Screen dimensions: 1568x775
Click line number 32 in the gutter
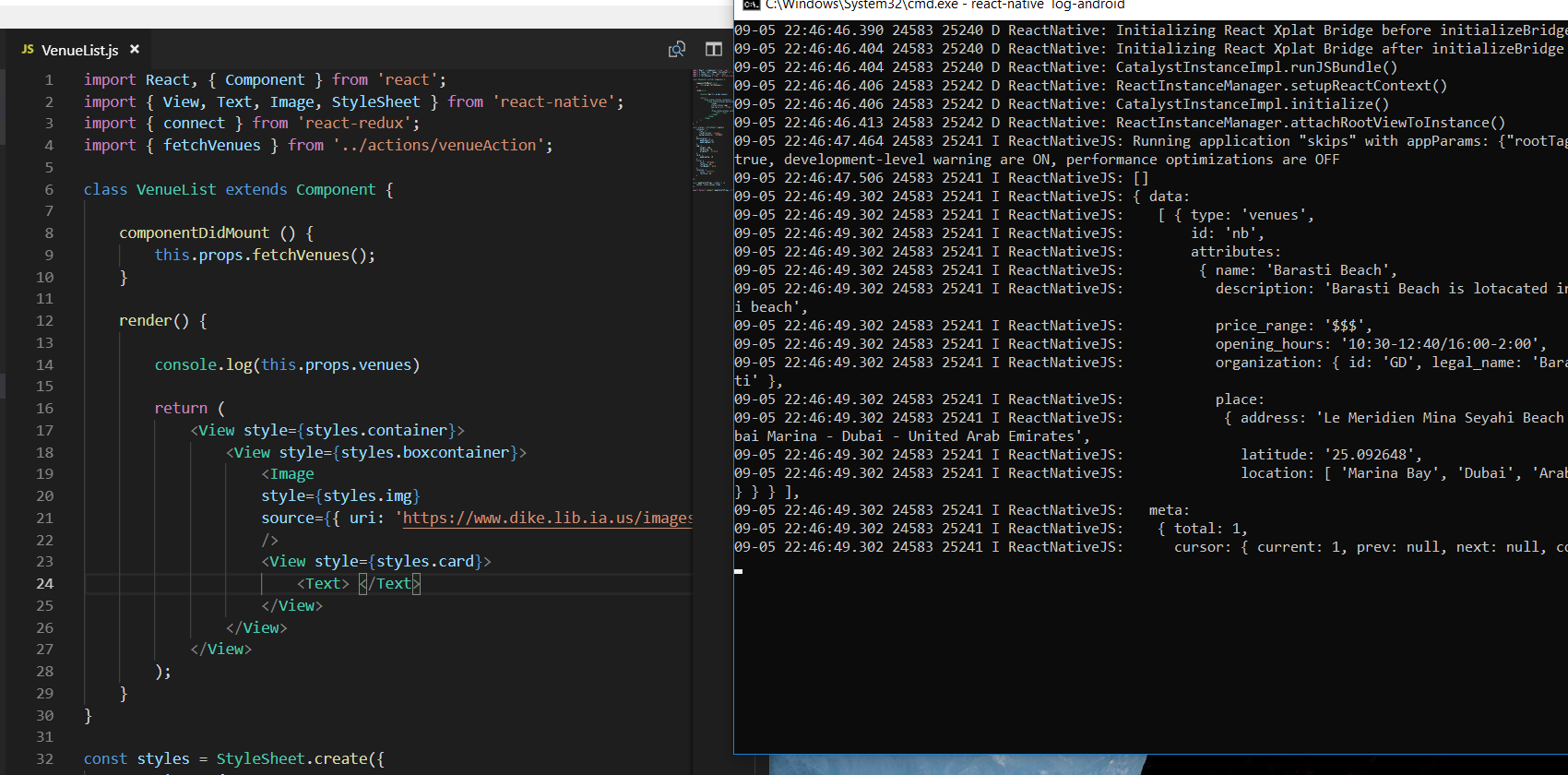pyautogui.click(x=44, y=758)
